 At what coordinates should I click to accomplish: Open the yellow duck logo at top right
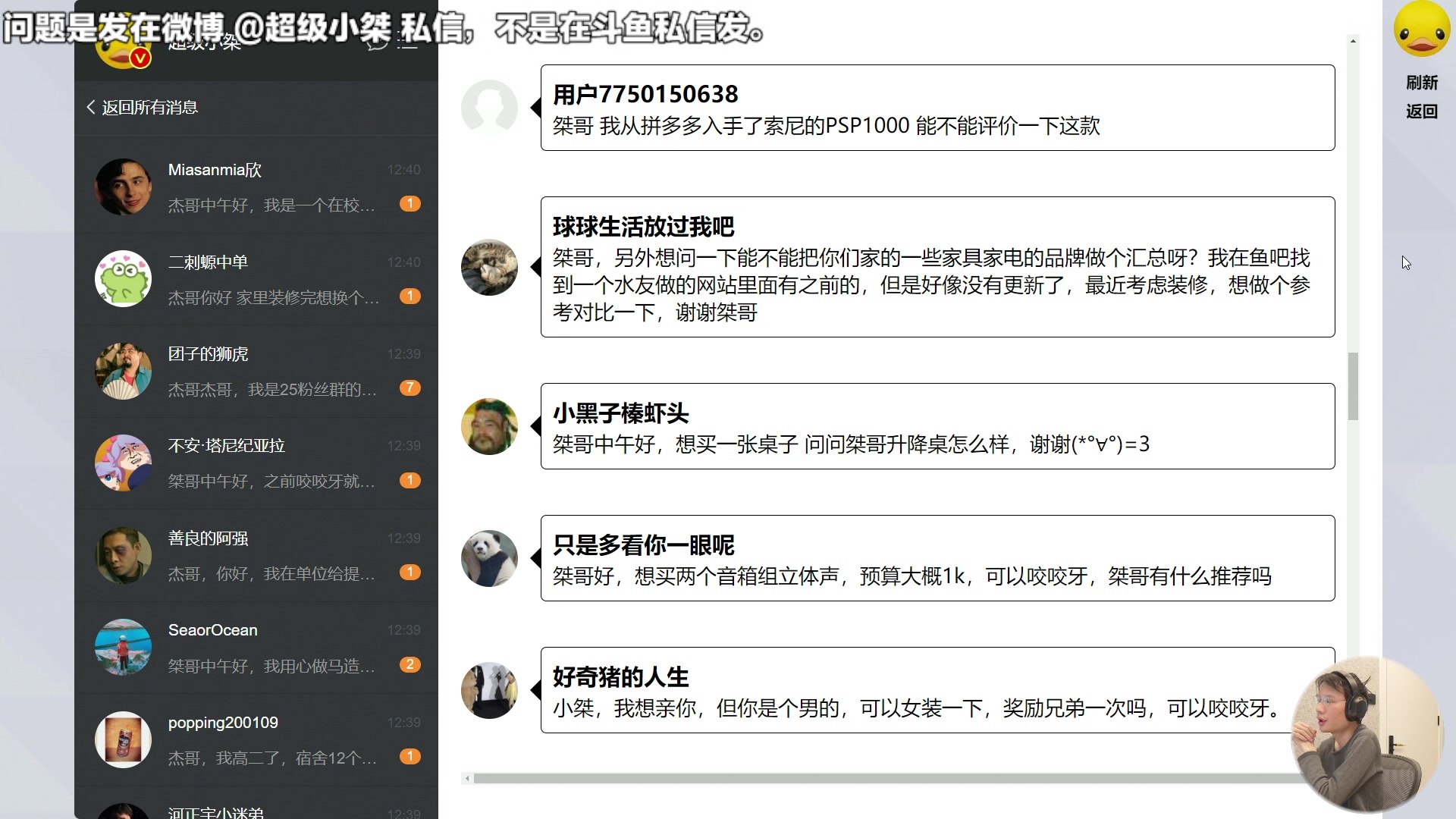point(1421,29)
